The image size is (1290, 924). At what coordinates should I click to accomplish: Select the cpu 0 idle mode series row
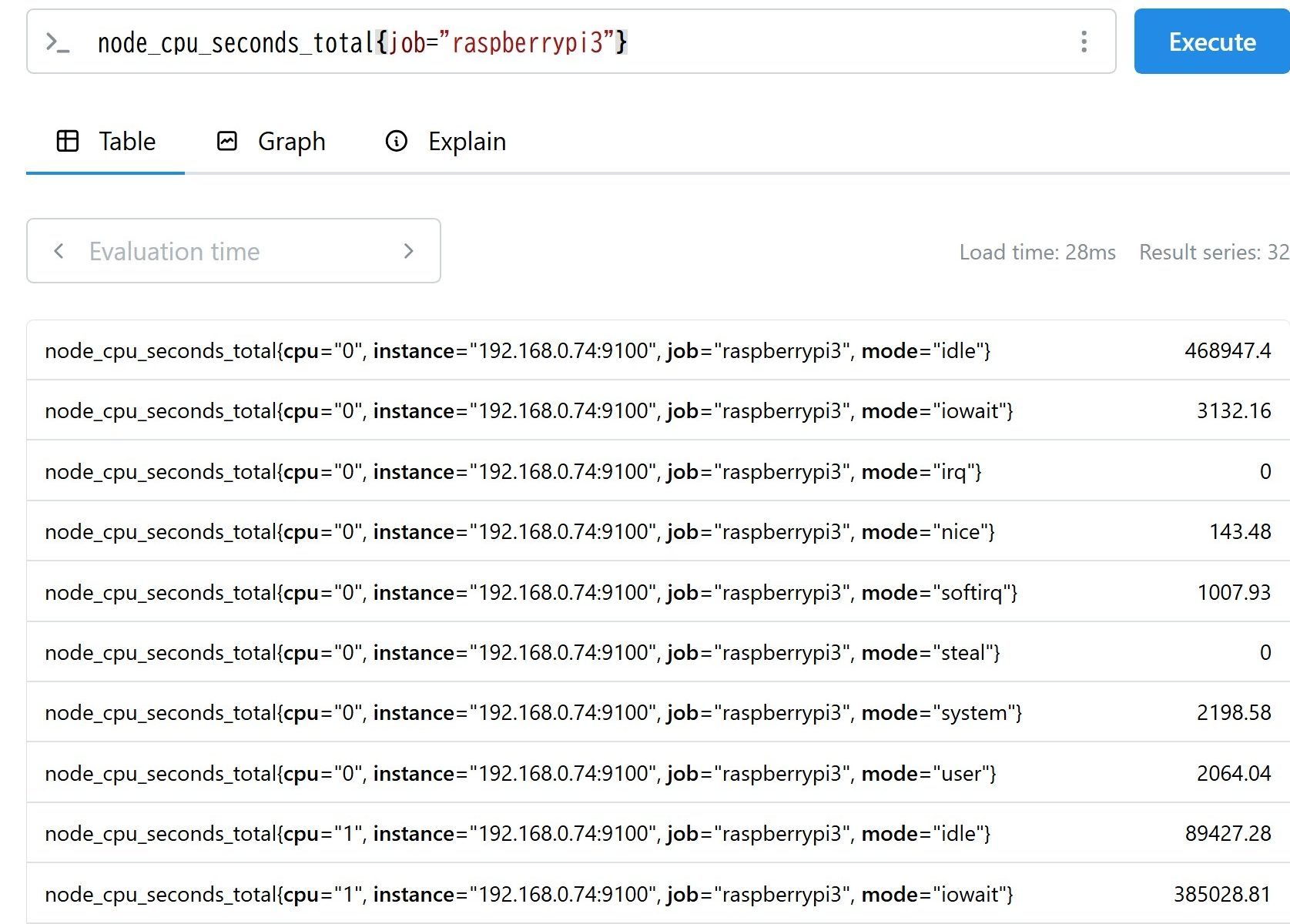518,351
